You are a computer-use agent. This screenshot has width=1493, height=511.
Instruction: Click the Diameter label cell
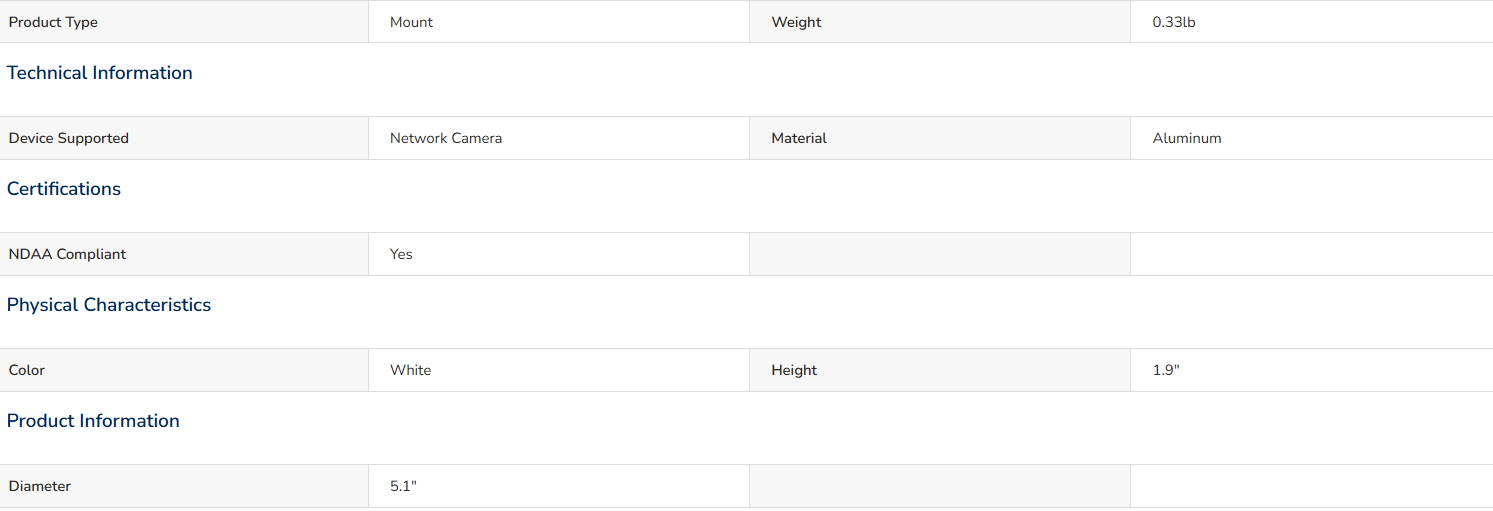click(x=184, y=486)
